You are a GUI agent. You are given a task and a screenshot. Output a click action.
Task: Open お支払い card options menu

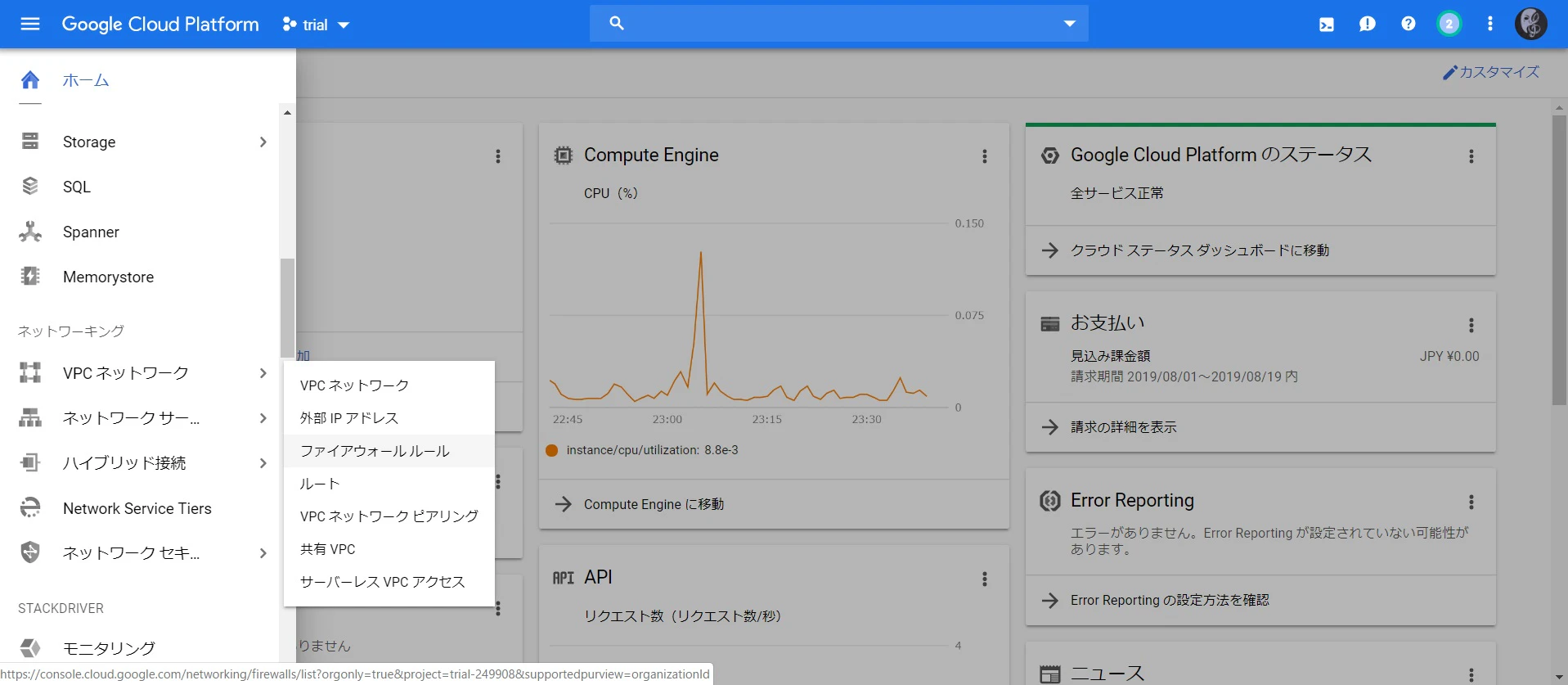[1471, 325]
